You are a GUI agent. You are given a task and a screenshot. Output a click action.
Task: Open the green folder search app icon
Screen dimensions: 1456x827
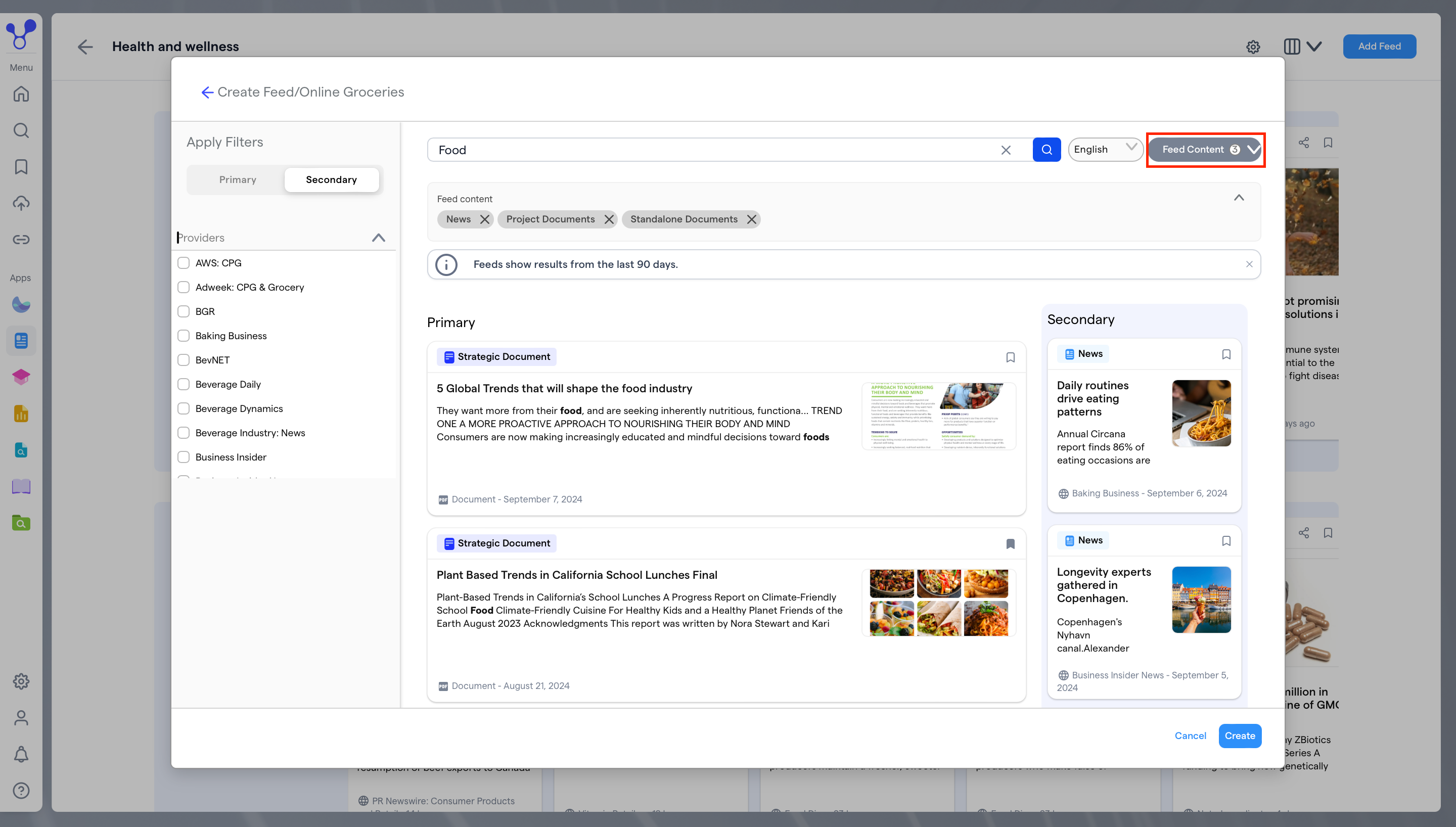point(21,523)
